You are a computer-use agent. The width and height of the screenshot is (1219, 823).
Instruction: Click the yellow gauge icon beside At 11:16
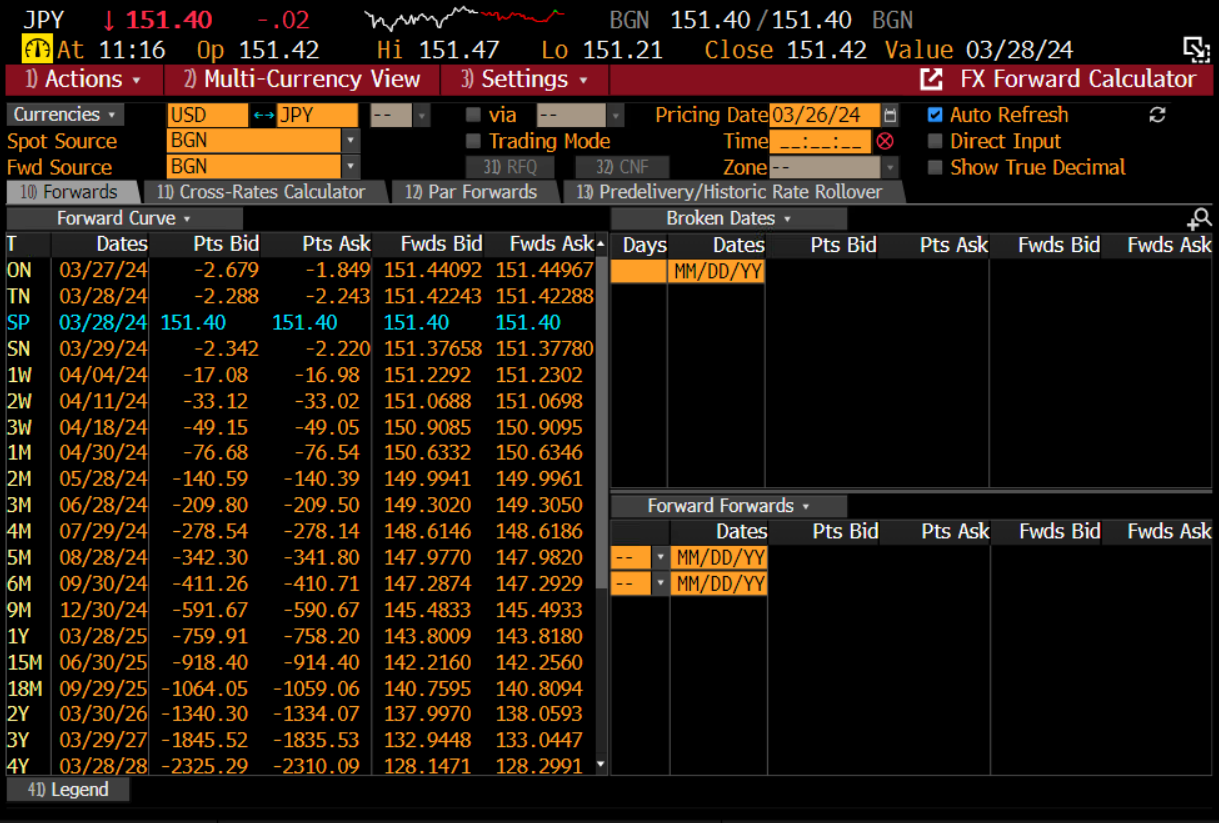click(x=37, y=49)
